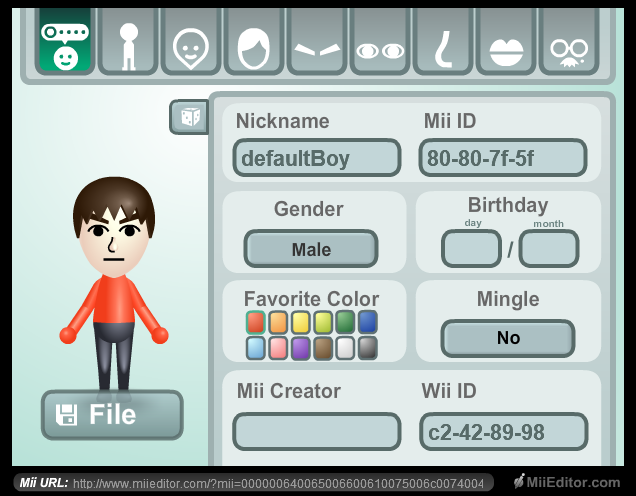Click the Wii ID field c2-42-89-98
The width and height of the screenshot is (636, 496).
point(503,432)
